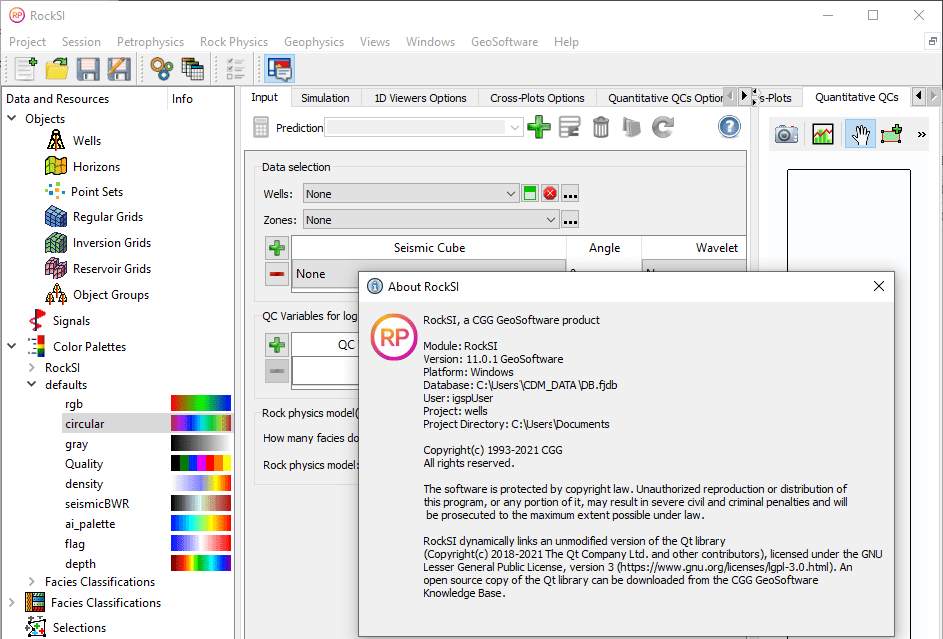The height and width of the screenshot is (639, 943).
Task: Click the green select-all wells icon
Action: click(x=530, y=194)
